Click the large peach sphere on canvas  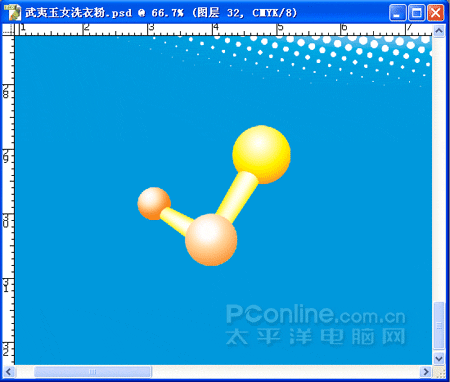point(211,240)
